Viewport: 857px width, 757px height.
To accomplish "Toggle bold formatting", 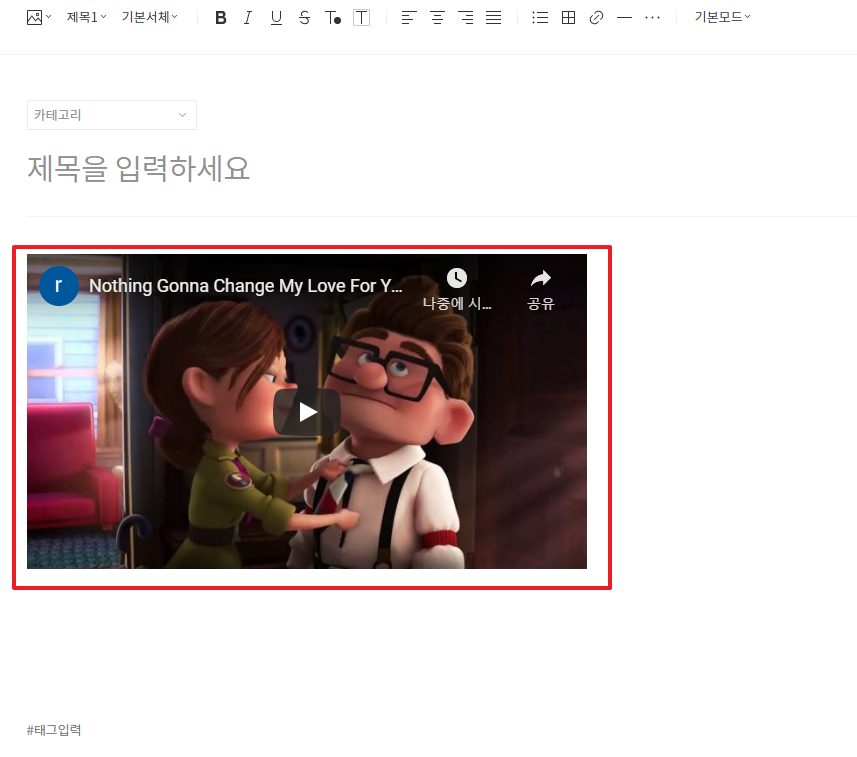I will pyautogui.click(x=221, y=18).
